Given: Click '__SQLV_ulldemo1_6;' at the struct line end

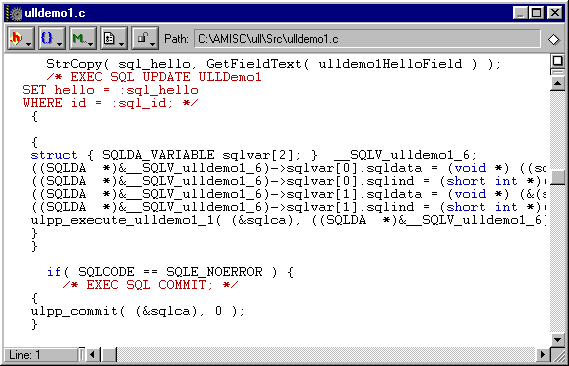Looking at the screenshot, I should pyautogui.click(x=406, y=155).
